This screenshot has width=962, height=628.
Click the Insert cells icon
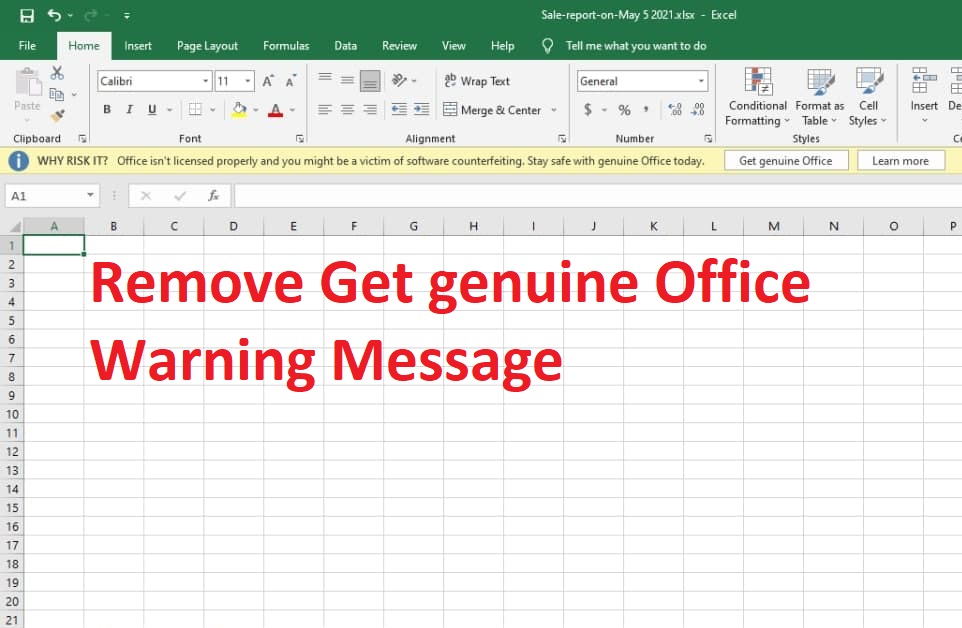click(x=924, y=81)
